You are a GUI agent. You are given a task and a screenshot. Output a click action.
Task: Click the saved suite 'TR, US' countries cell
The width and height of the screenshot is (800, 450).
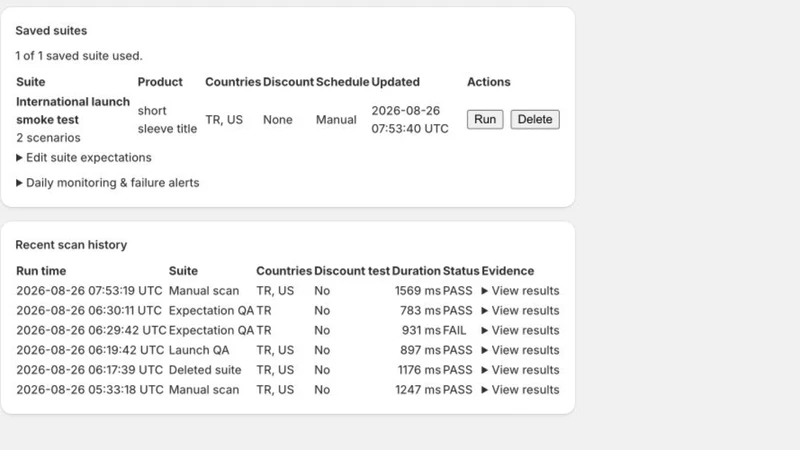click(224, 120)
